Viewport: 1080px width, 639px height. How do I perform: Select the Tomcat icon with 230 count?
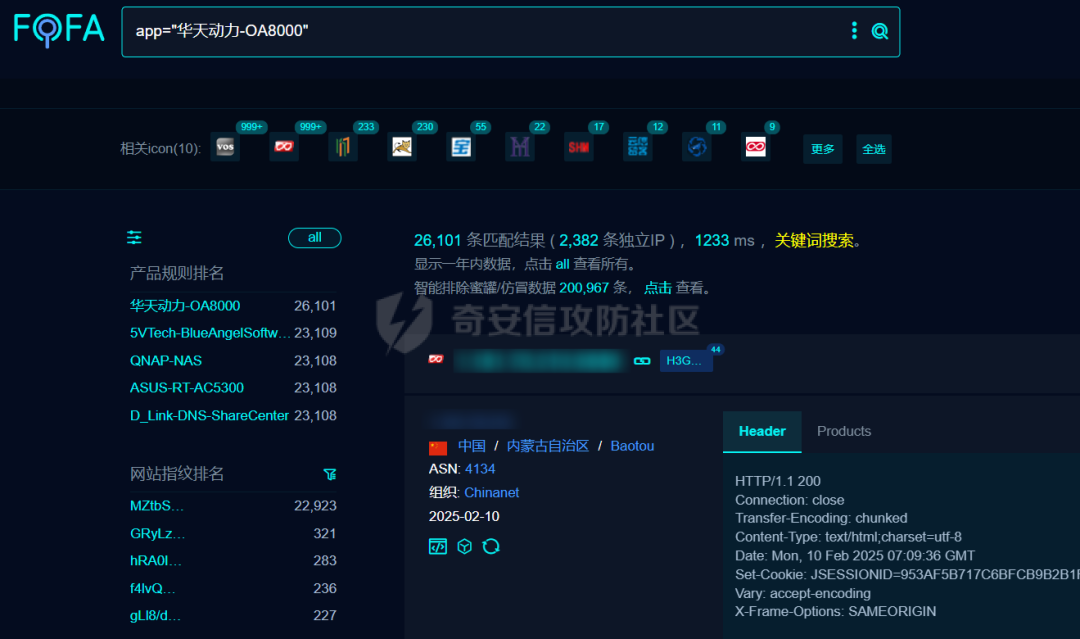pos(402,147)
